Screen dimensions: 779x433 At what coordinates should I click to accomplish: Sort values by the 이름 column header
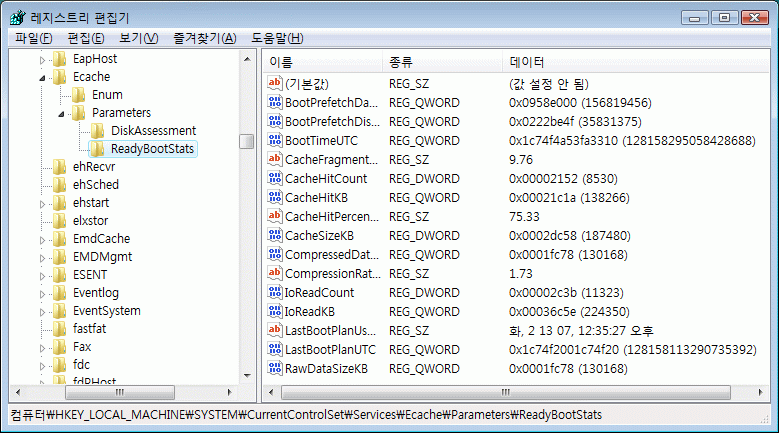322,62
